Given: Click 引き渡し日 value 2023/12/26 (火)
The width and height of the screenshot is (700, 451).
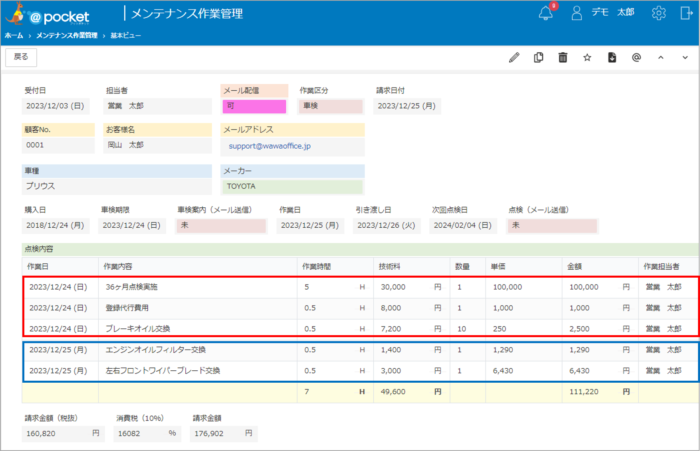Looking at the screenshot, I should coord(386,226).
